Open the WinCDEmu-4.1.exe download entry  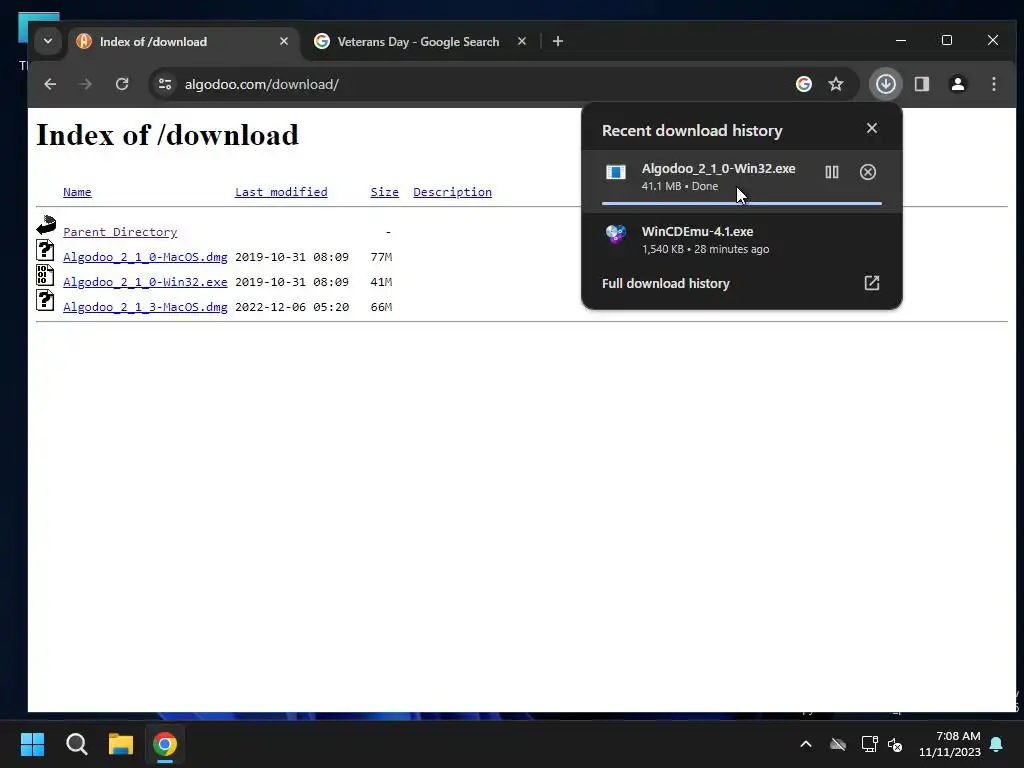(x=742, y=240)
